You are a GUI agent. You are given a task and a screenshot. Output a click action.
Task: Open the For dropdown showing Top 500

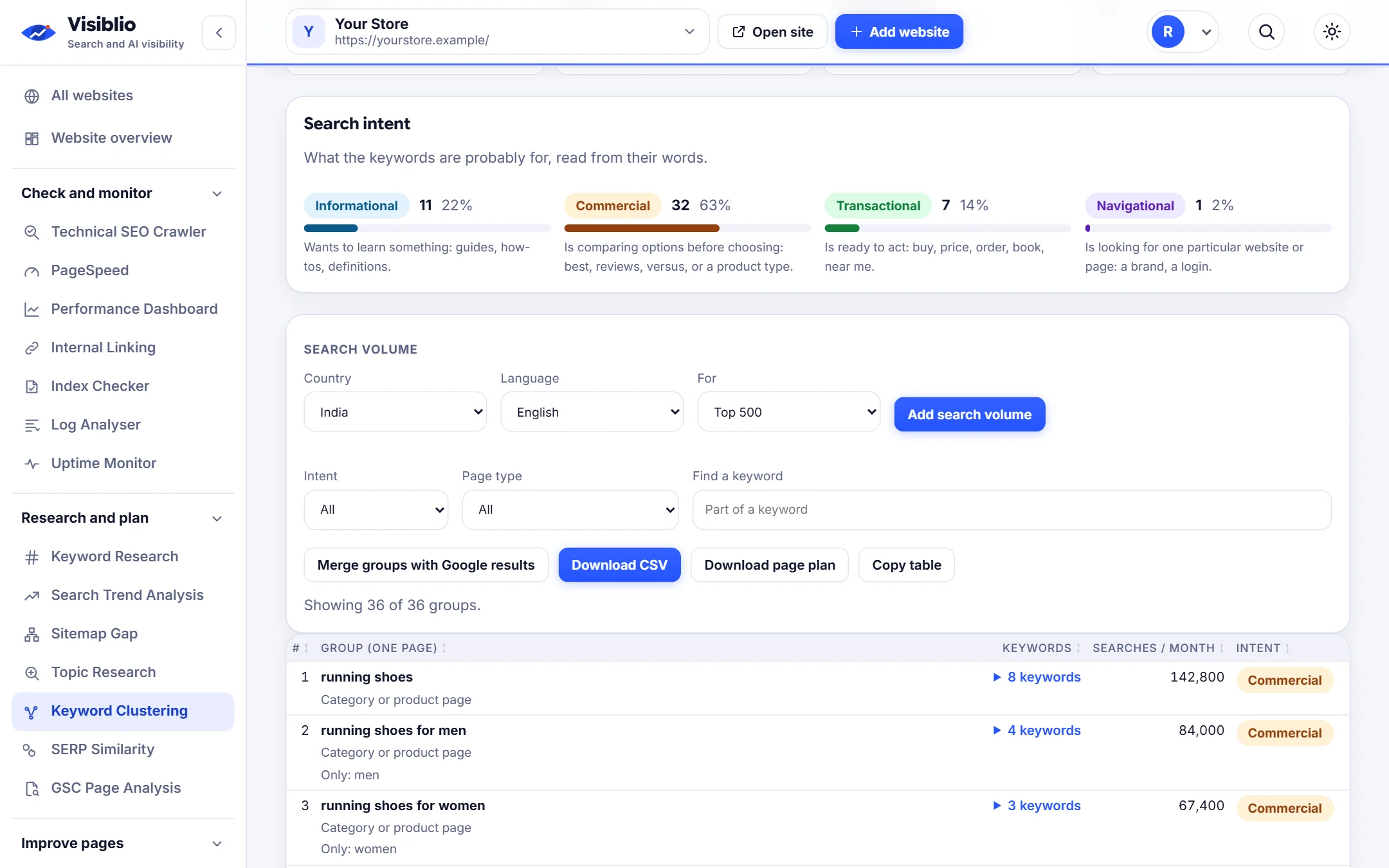(788, 412)
